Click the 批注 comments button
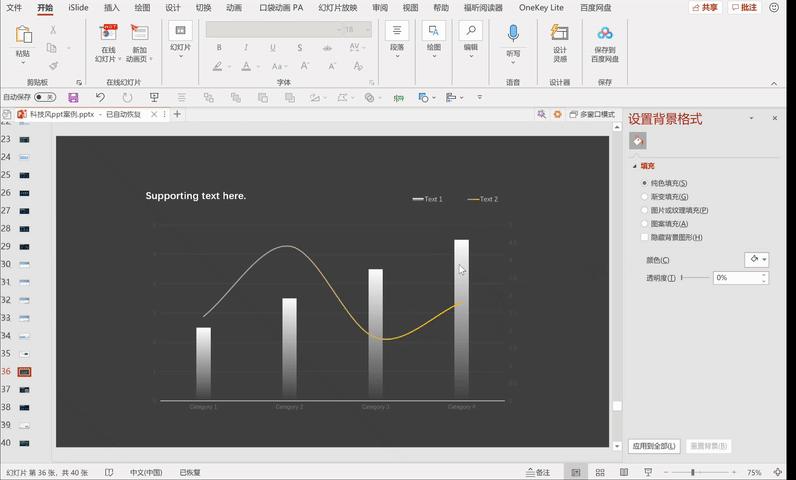 pos(744,8)
